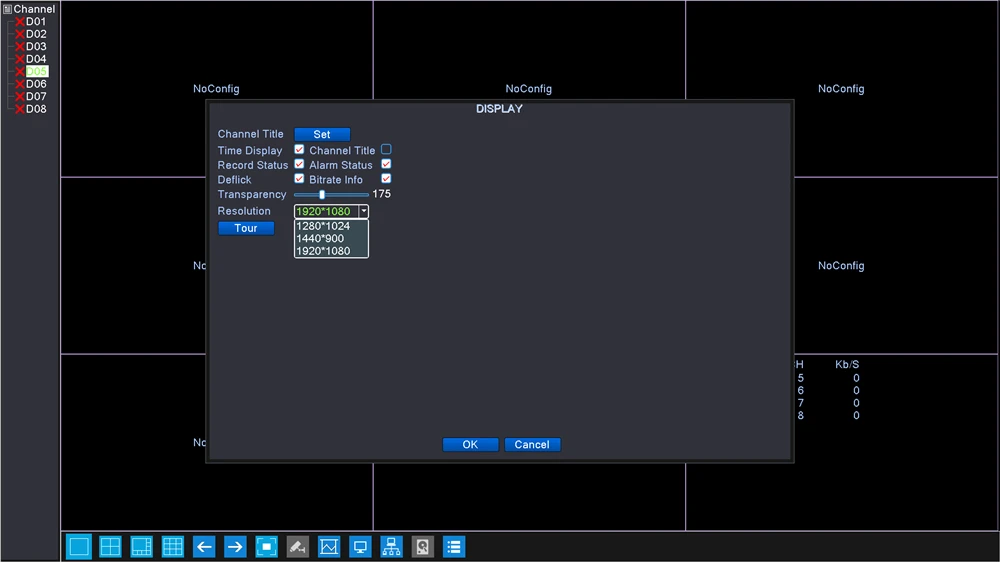This screenshot has height=562, width=1000.
Task: Select channel D04 in channel tree
Action: pyautogui.click(x=36, y=59)
